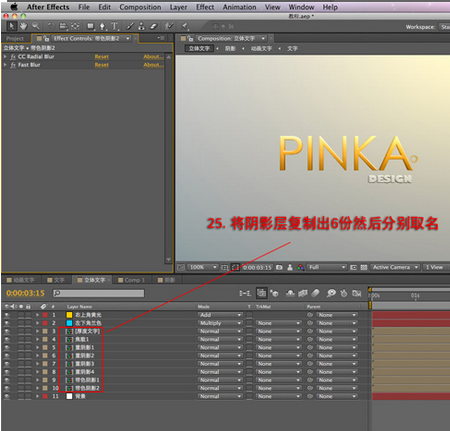Open the blend mode dropdown showing Multiply
This screenshot has width=450, height=431.
220,323
